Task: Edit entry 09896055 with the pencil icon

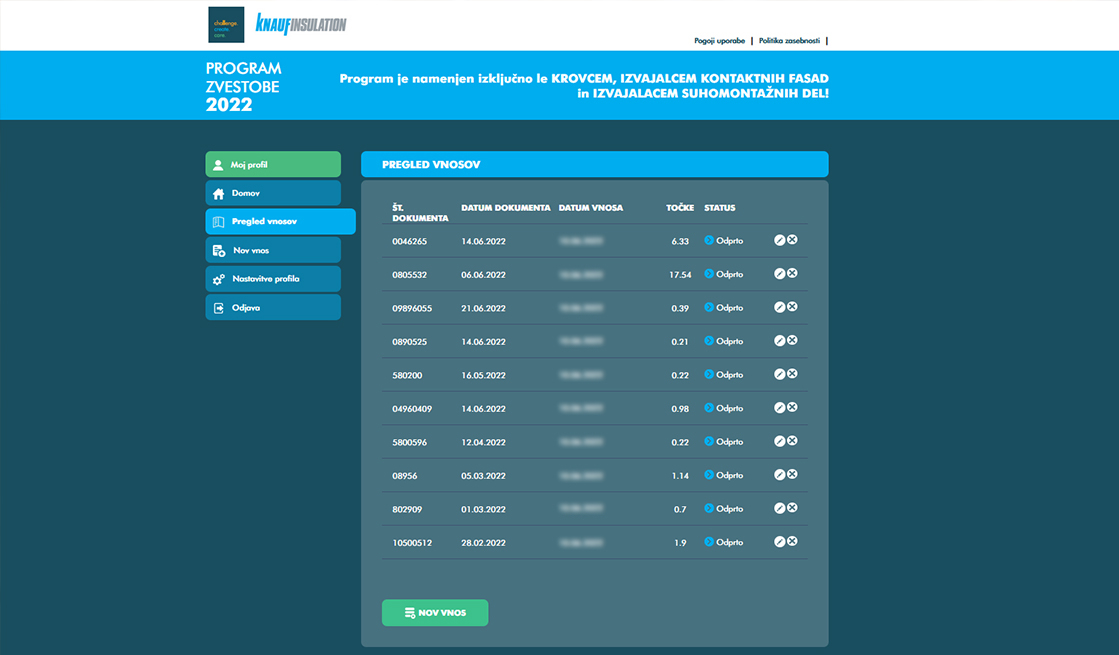Action: 780,307
